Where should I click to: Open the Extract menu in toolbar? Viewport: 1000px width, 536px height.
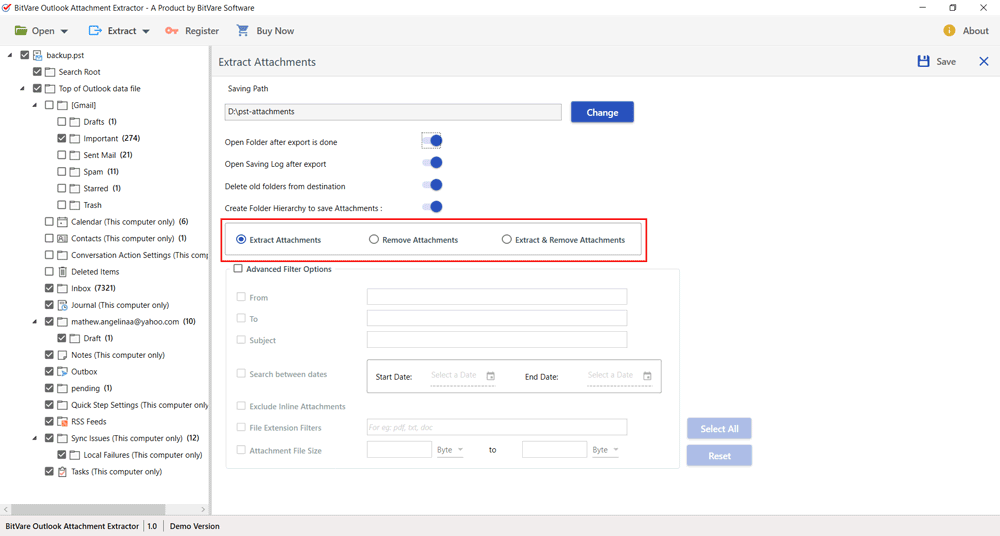pyautogui.click(x=119, y=31)
